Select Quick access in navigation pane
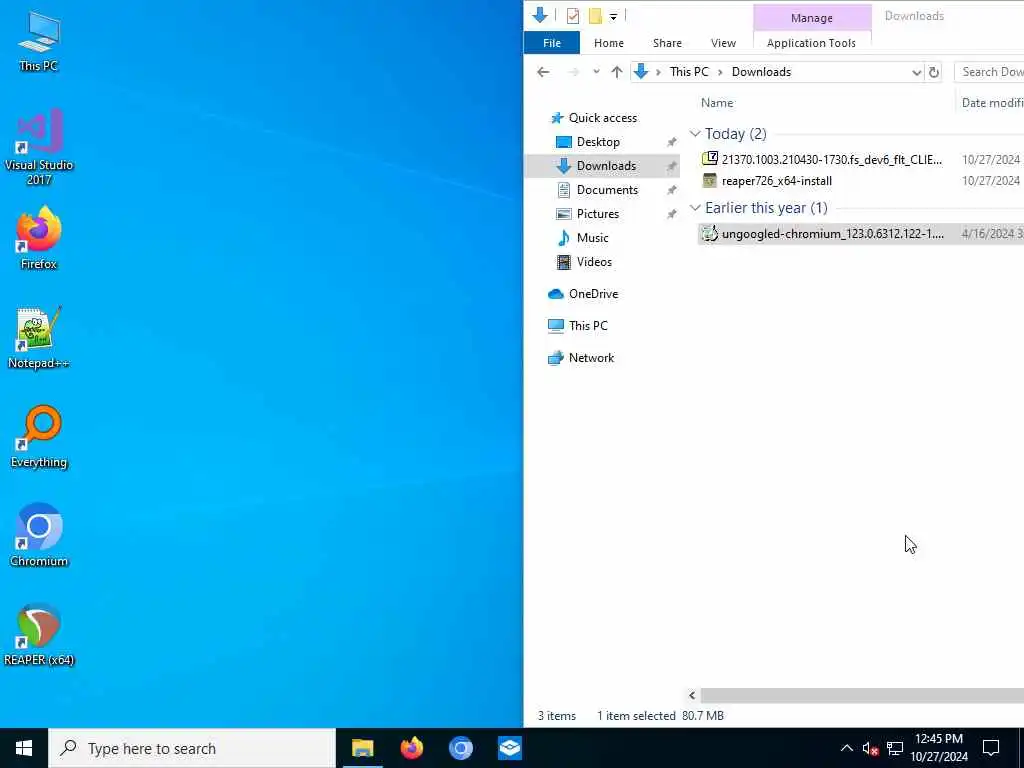The image size is (1024, 768). pos(602,118)
